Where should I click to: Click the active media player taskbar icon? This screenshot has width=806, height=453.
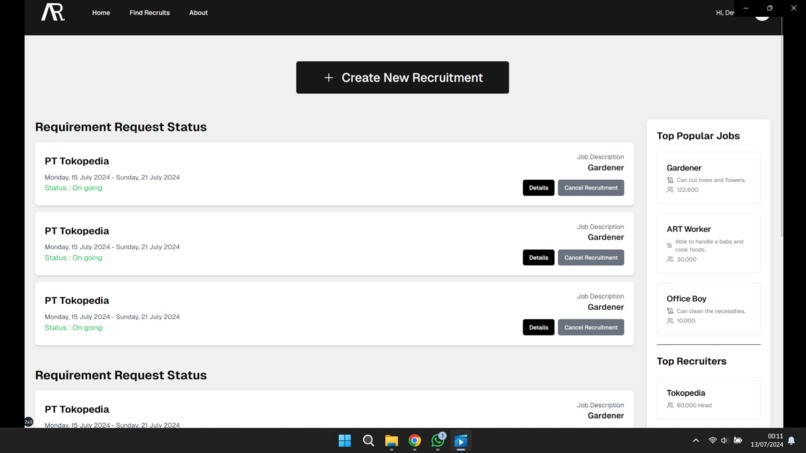[x=461, y=441]
